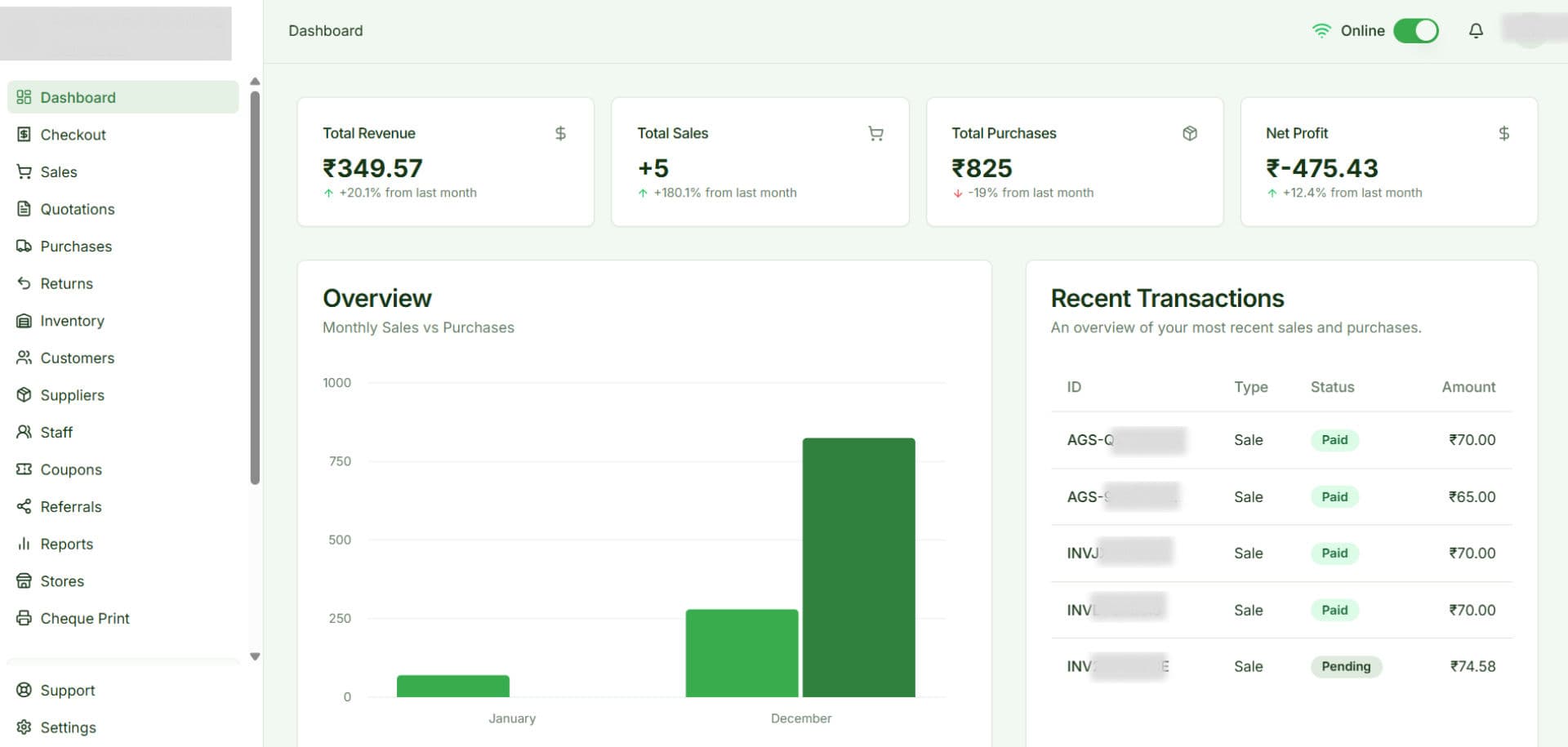1568x747 pixels.
Task: Click the Pending status badge
Action: coord(1345,666)
